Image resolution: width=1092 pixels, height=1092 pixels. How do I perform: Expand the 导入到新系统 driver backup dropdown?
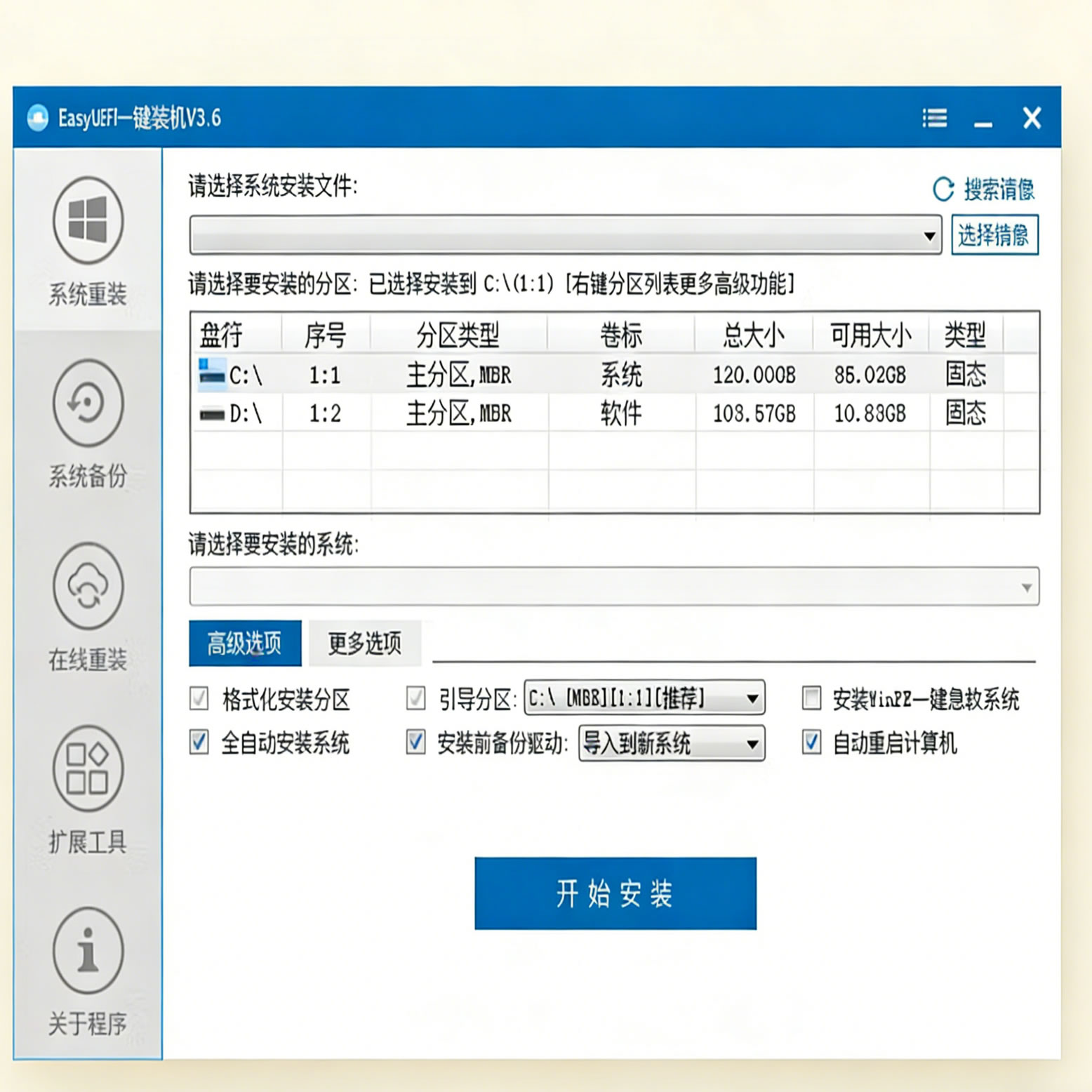752,744
